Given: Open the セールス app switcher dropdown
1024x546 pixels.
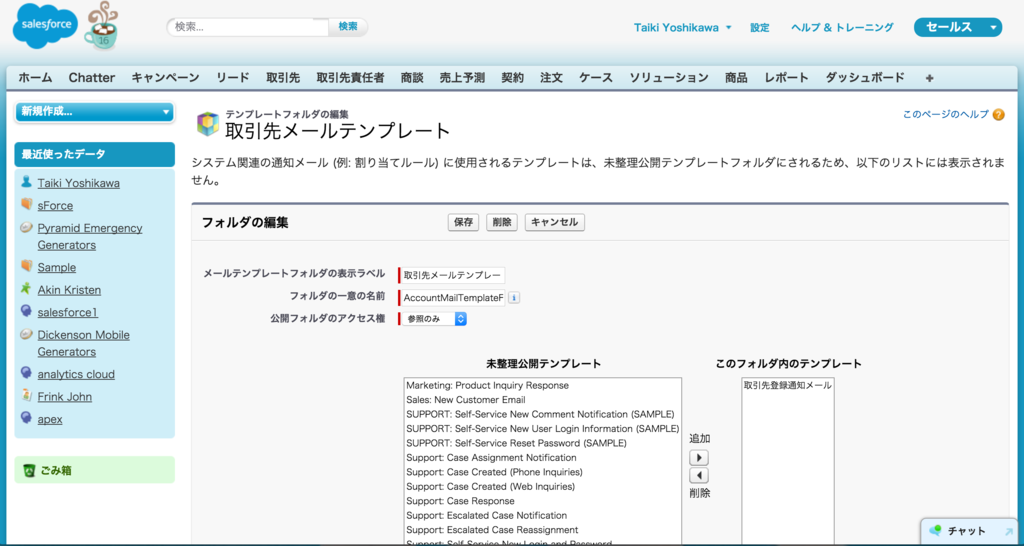Looking at the screenshot, I should point(957,27).
